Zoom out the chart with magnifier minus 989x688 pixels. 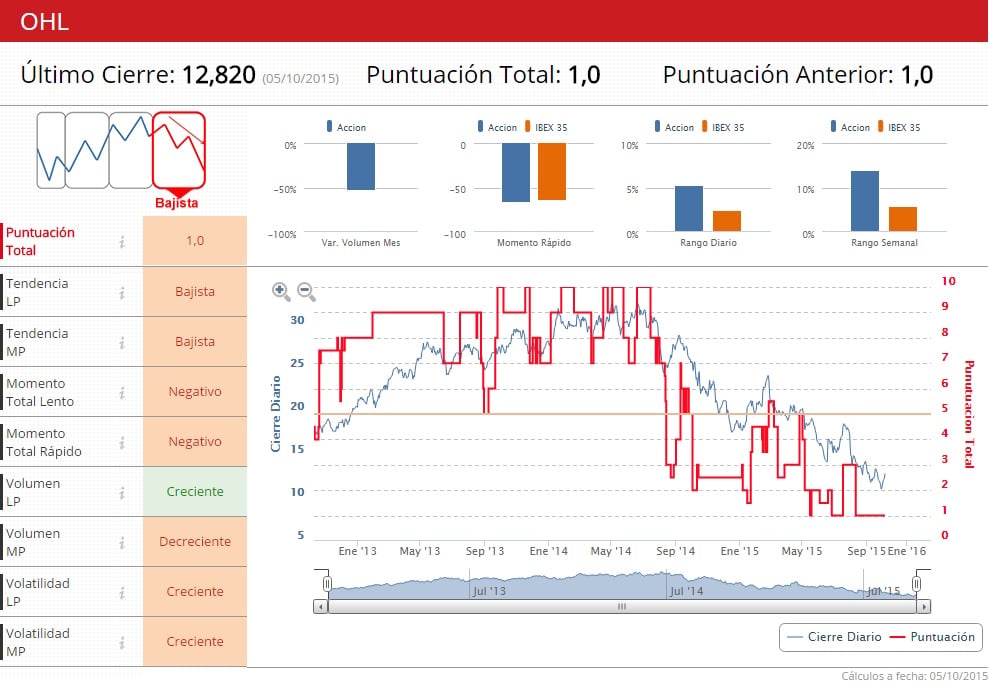[306, 291]
